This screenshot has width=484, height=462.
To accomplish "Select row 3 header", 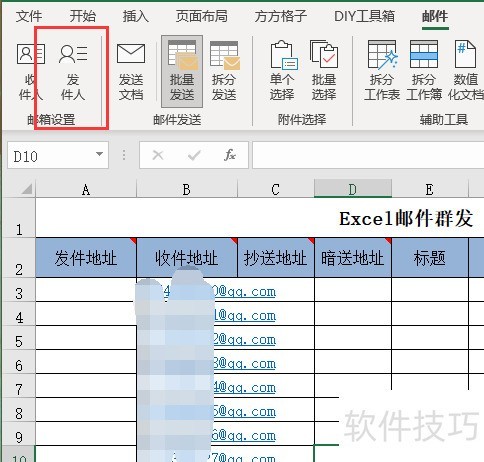I will (x=19, y=290).
